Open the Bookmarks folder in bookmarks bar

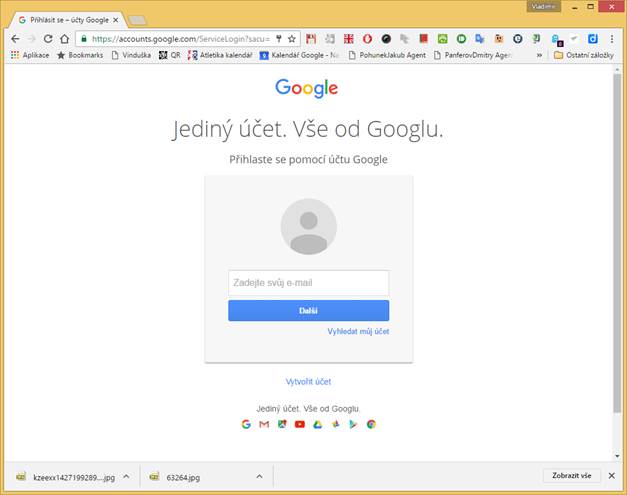80,55
